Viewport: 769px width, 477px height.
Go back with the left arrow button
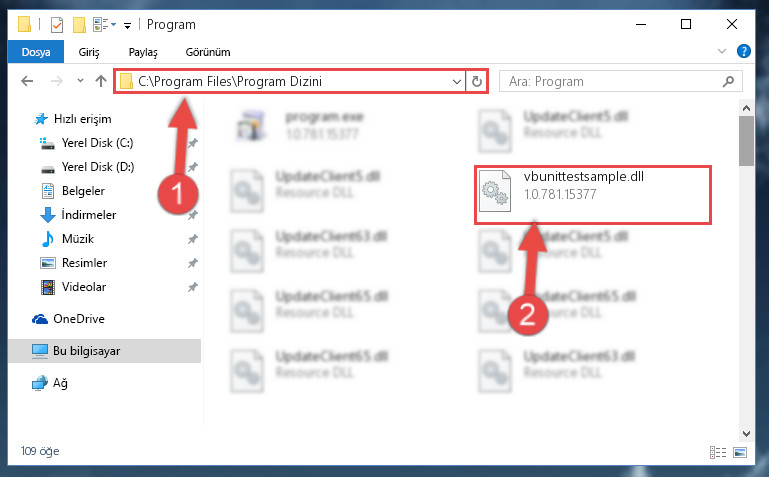[27, 81]
